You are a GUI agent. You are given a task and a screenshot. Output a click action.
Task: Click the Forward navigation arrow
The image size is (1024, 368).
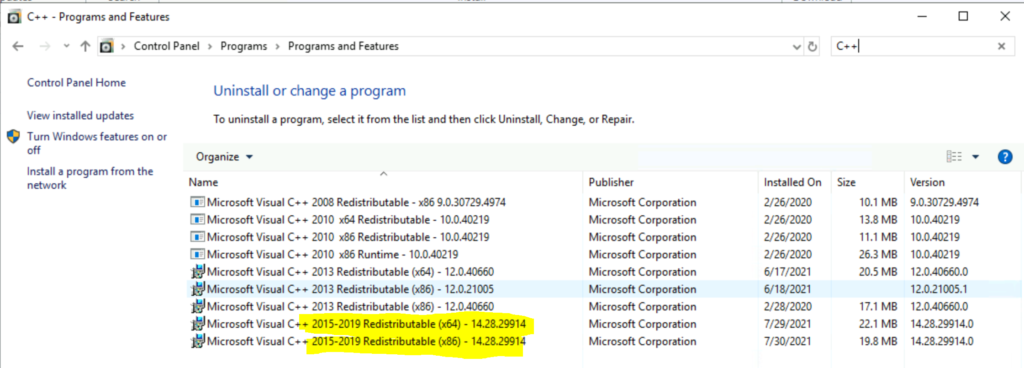point(44,46)
